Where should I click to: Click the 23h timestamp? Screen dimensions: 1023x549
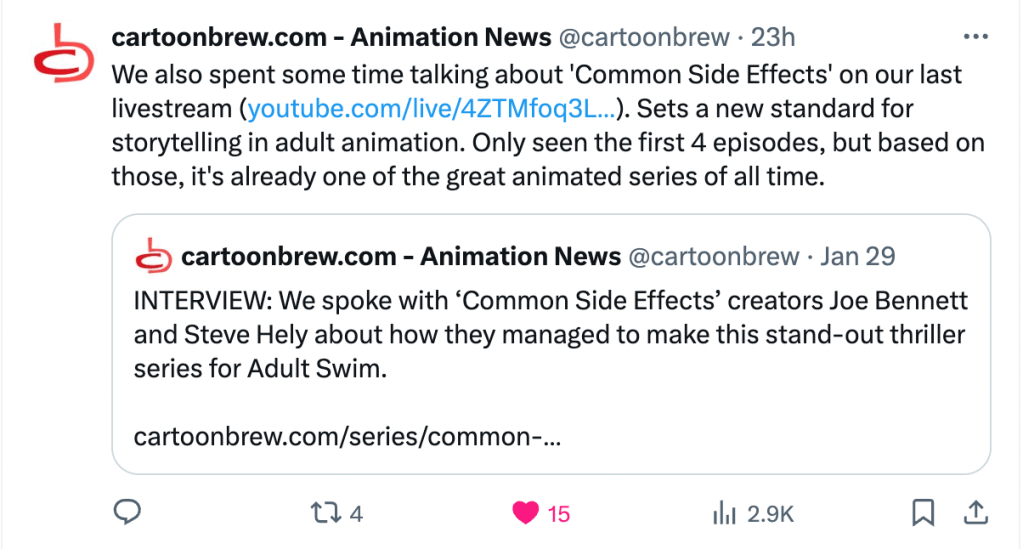coord(773,38)
